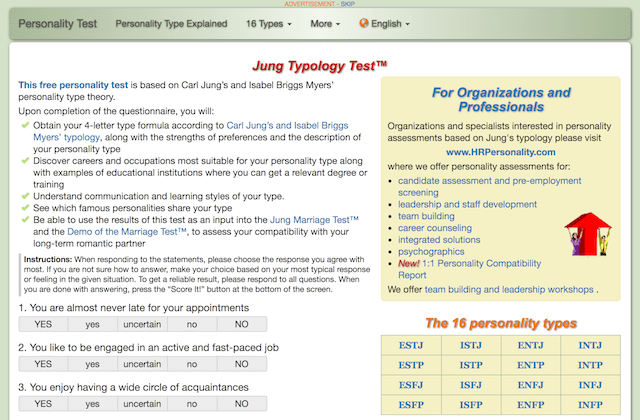Screen dimensions: 640x420
Task: Open team building link in list
Action: 426,216
